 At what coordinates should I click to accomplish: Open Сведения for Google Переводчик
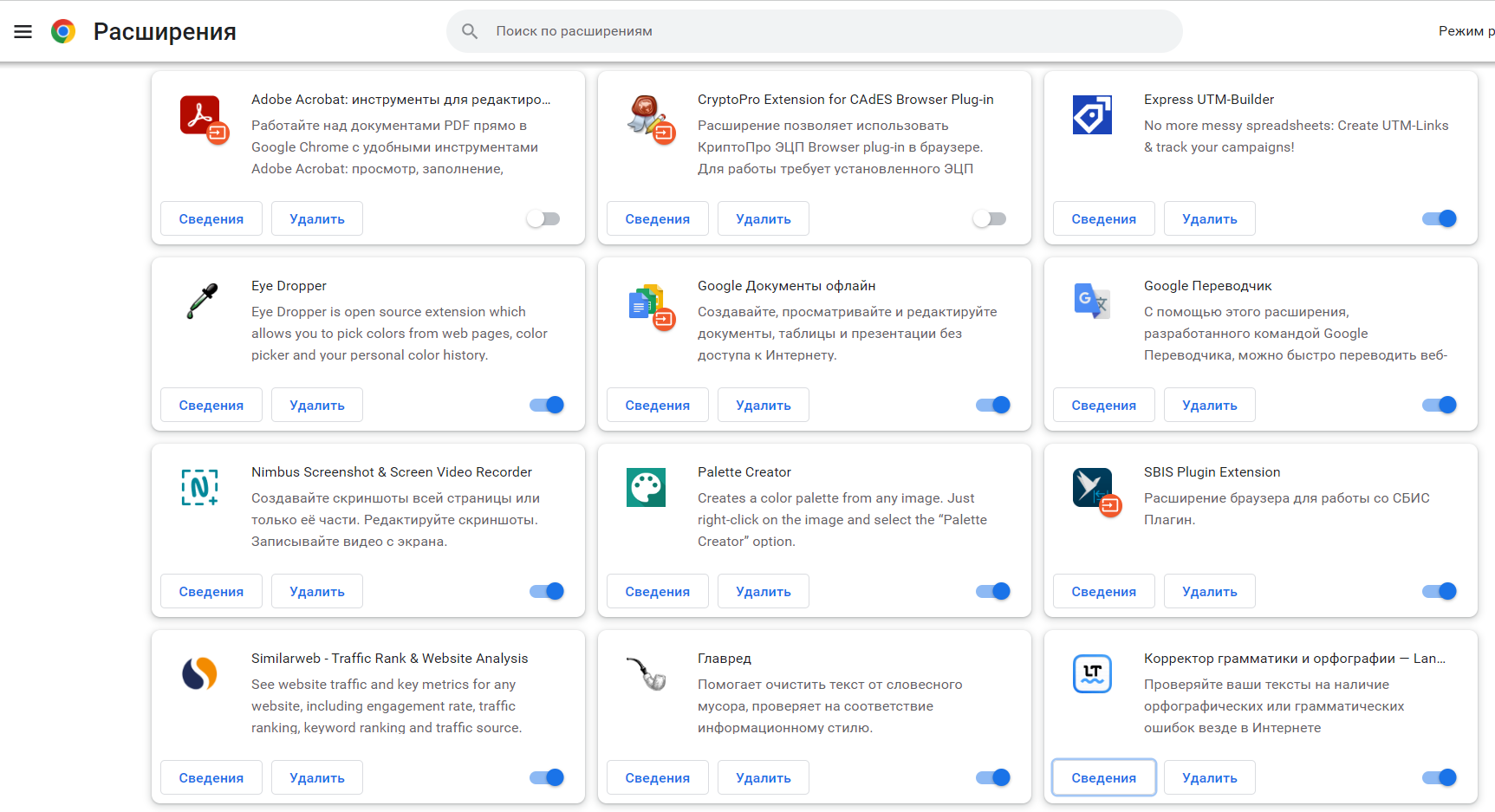click(1104, 405)
